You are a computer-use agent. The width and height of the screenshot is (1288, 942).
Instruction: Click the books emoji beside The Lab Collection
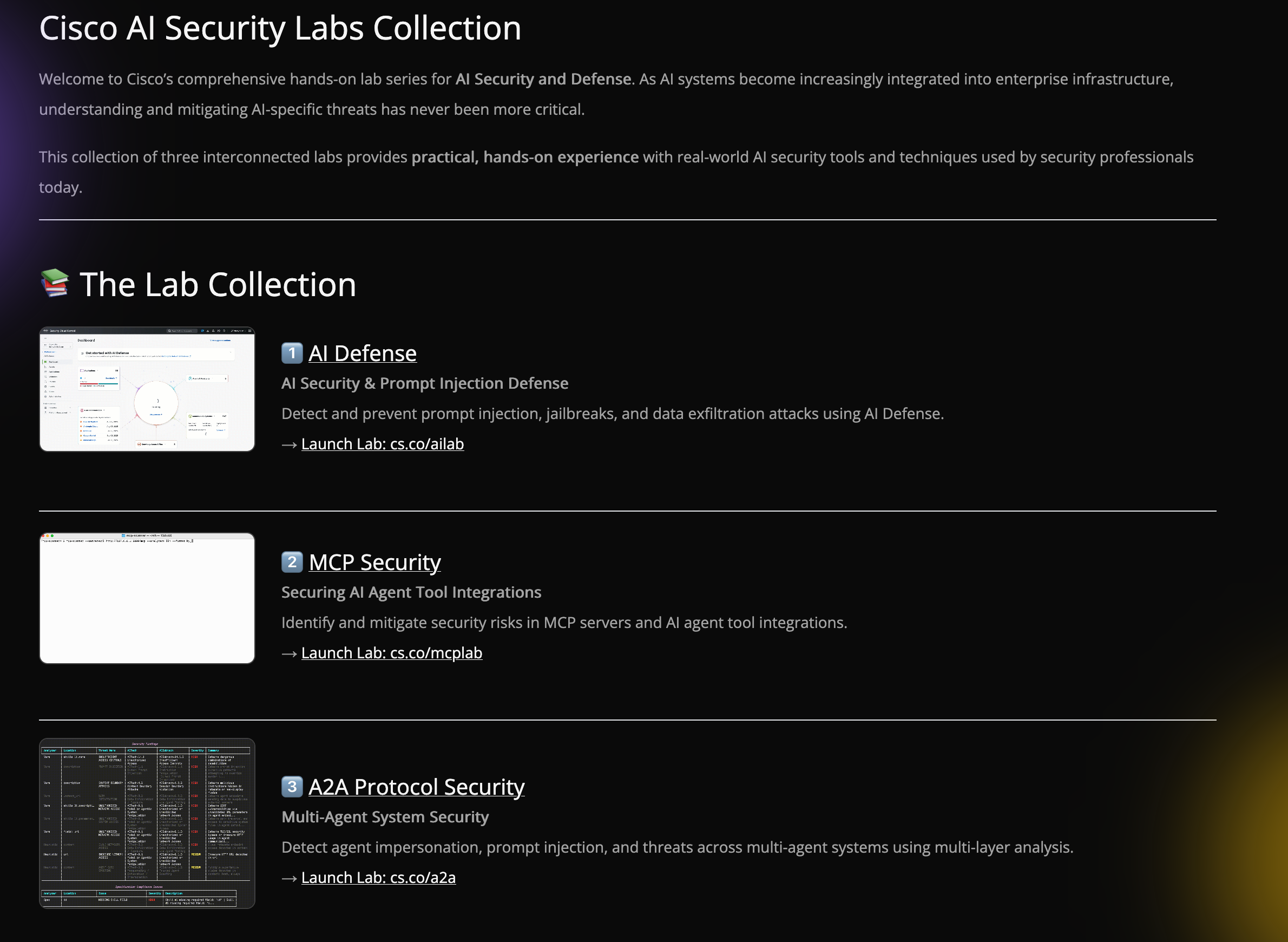pos(55,283)
